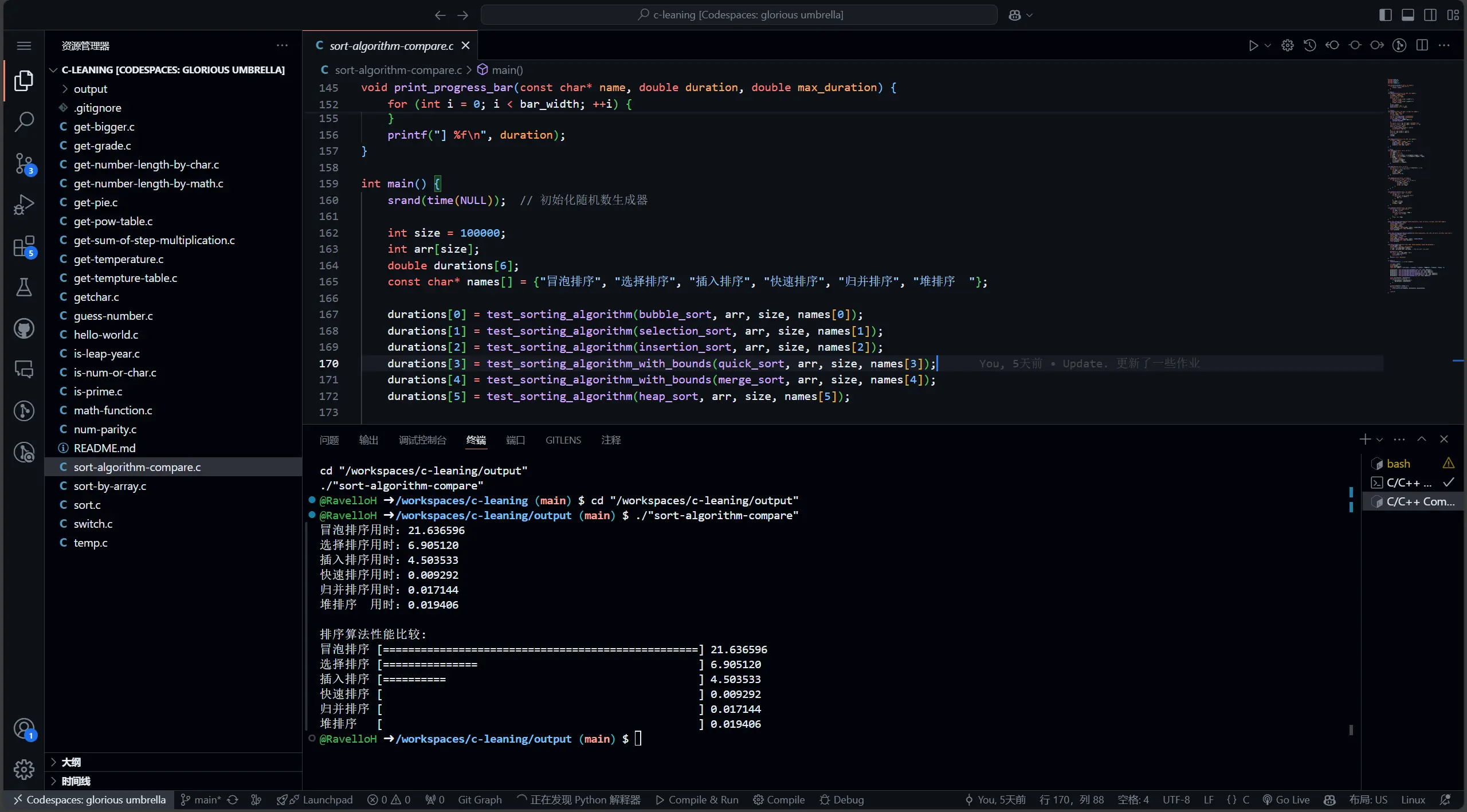Switch to the 端口 ports tab
Viewport: 1467px width, 812px height.
[515, 440]
